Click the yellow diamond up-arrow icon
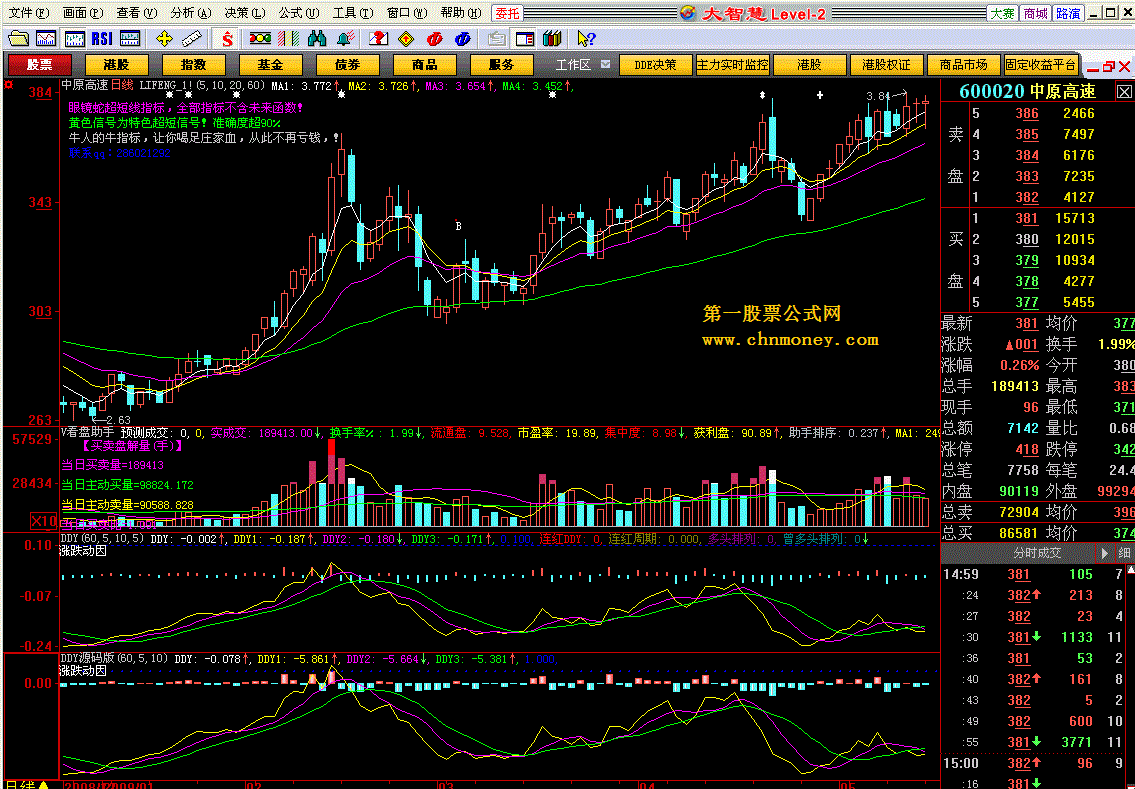The image size is (1135, 789). 407,38
